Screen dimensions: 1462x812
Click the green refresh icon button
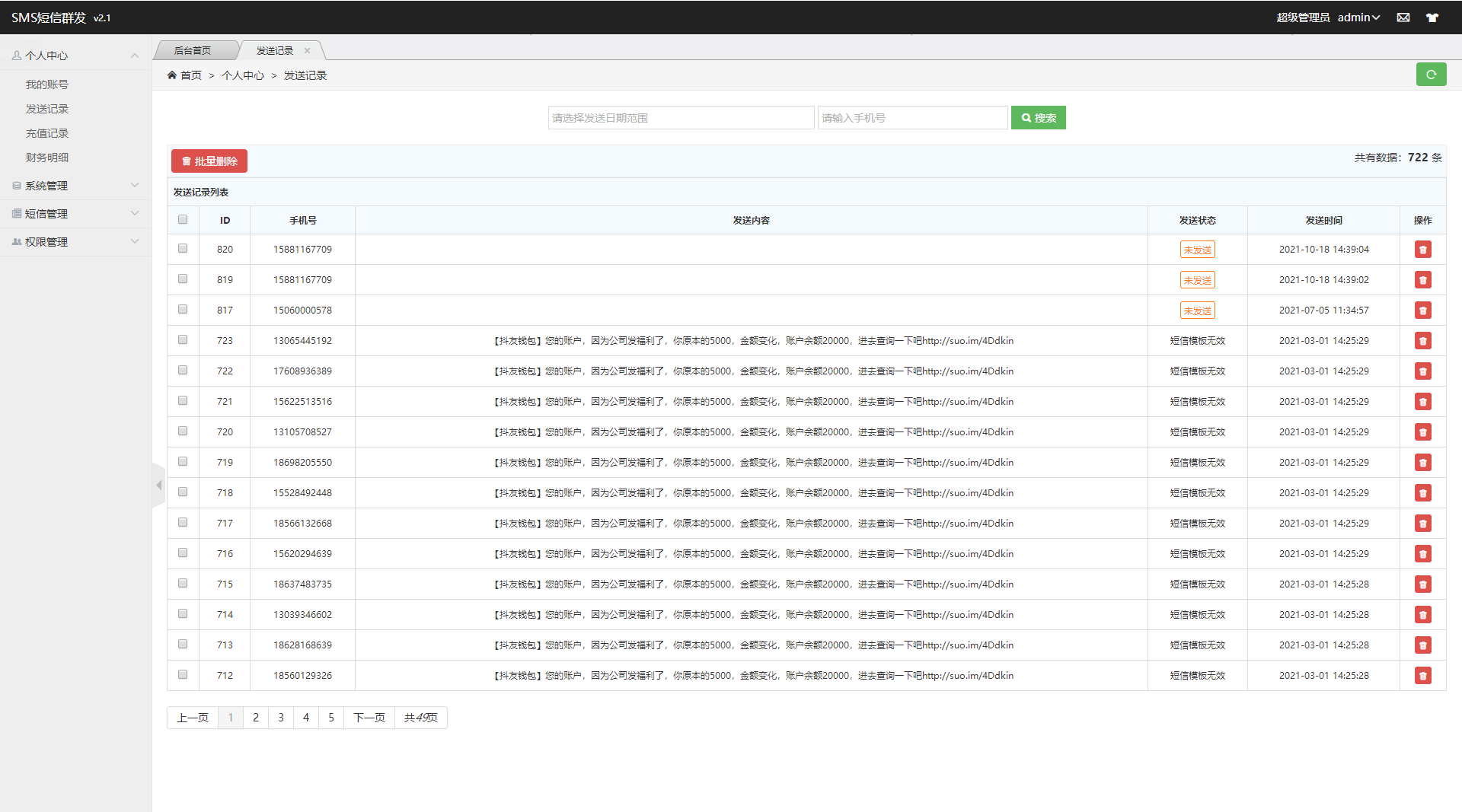coord(1431,75)
